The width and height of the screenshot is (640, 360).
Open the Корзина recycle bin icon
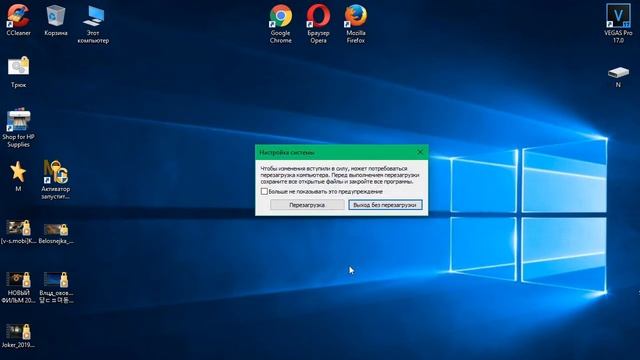click(x=56, y=20)
